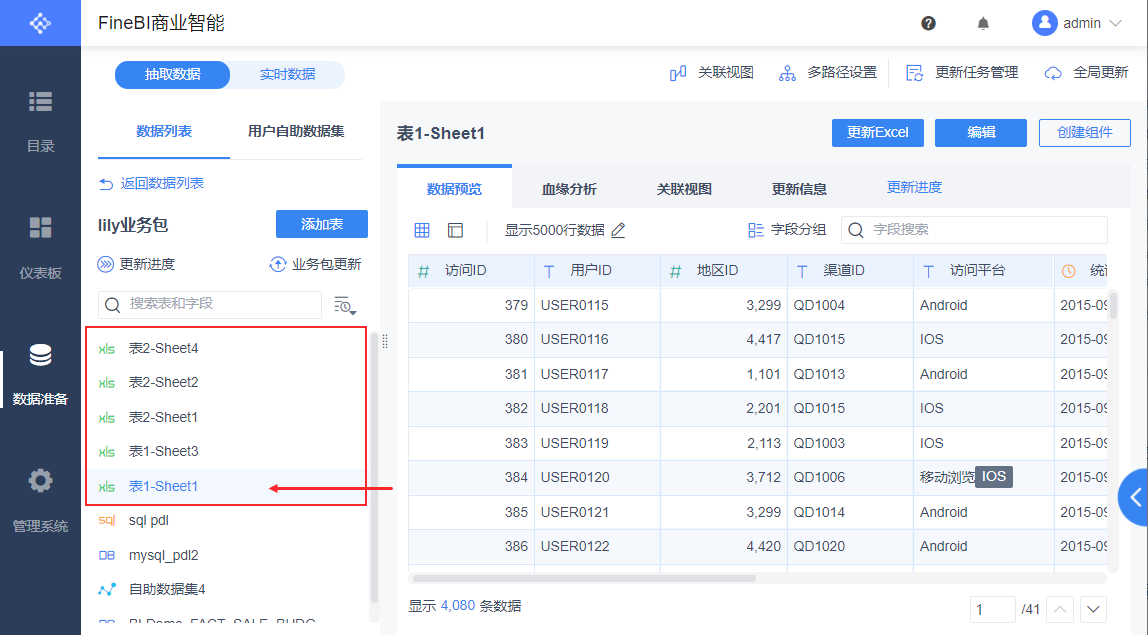
Task: Switch to the 用户自助数据集 tab
Action: click(x=296, y=131)
